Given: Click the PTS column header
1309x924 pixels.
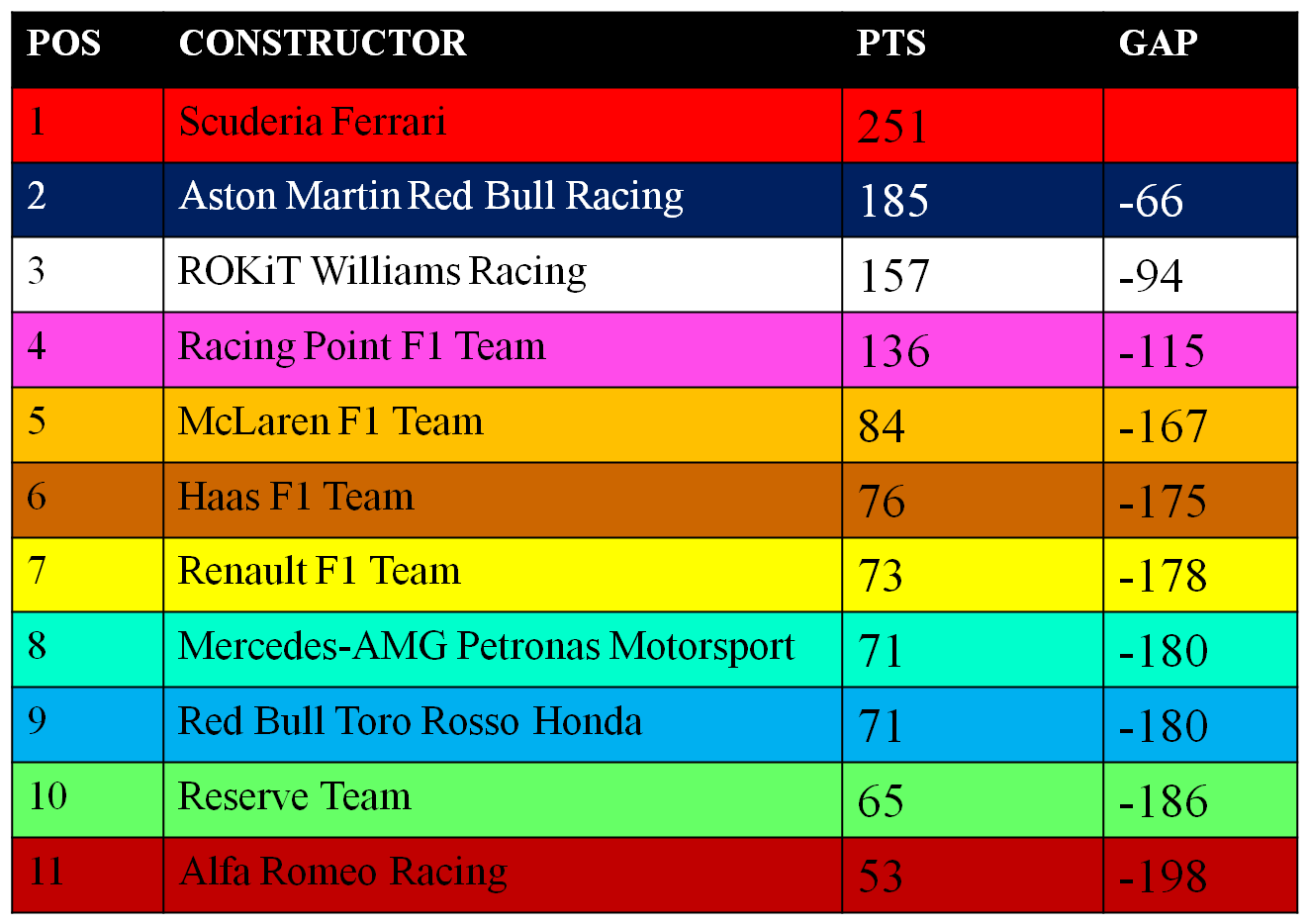Looking at the screenshot, I should (x=891, y=43).
